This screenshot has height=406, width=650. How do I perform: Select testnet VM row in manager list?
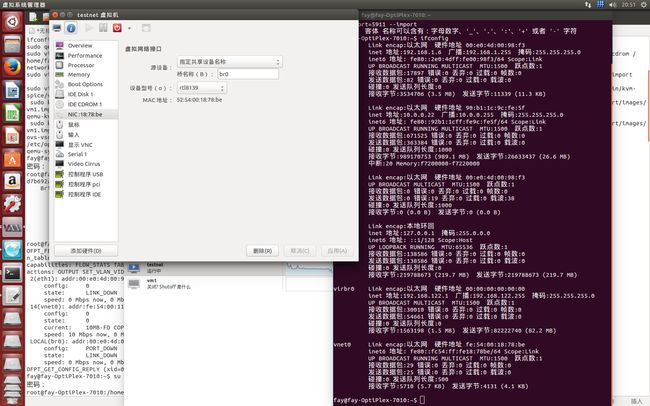(x=230, y=268)
